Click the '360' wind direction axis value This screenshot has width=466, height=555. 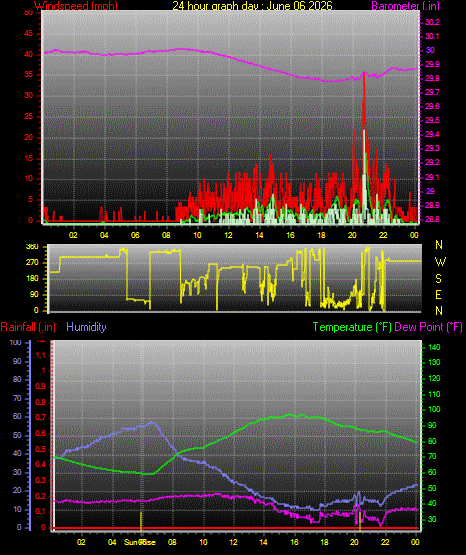[32, 247]
